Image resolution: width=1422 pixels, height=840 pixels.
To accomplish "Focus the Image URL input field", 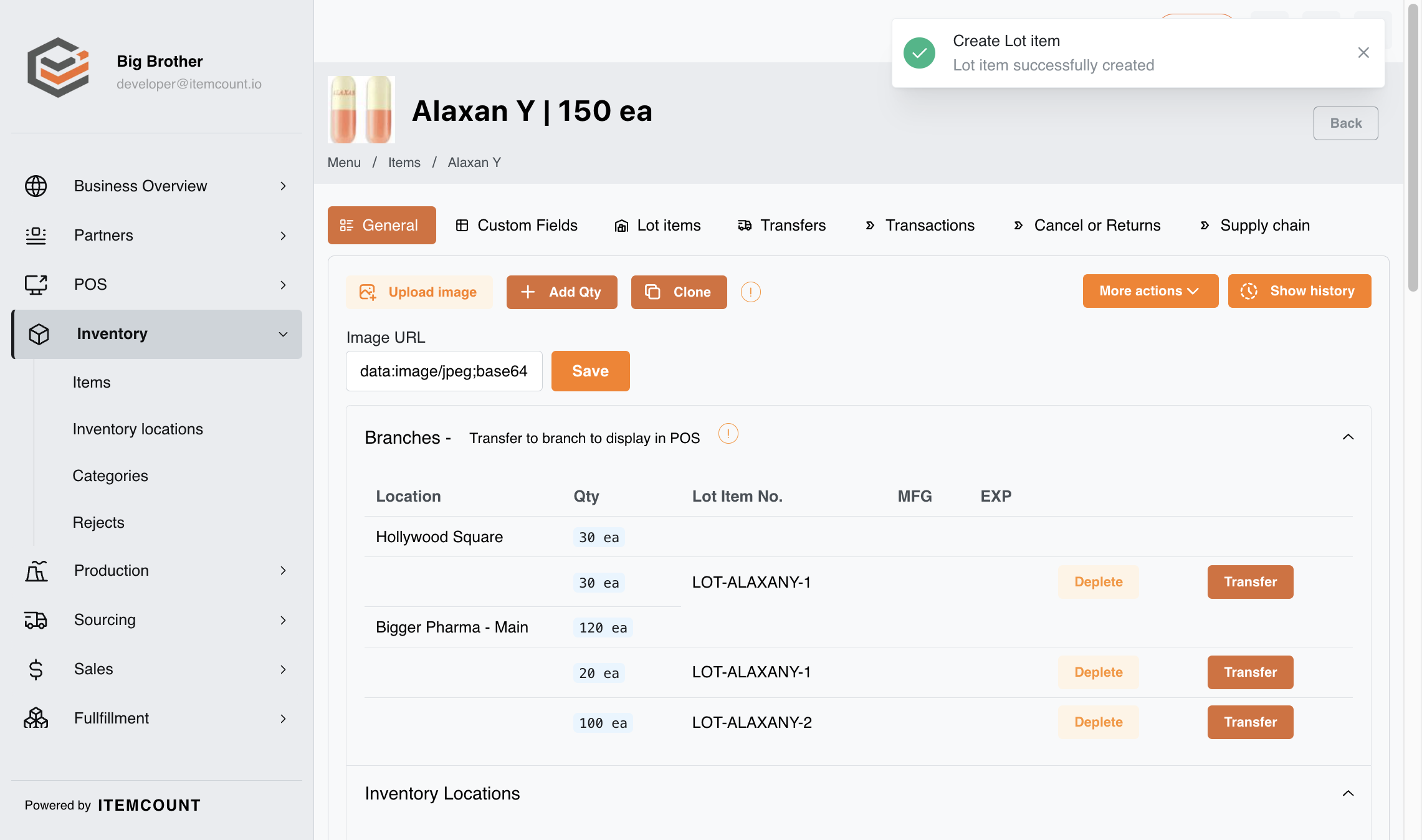I will point(444,371).
